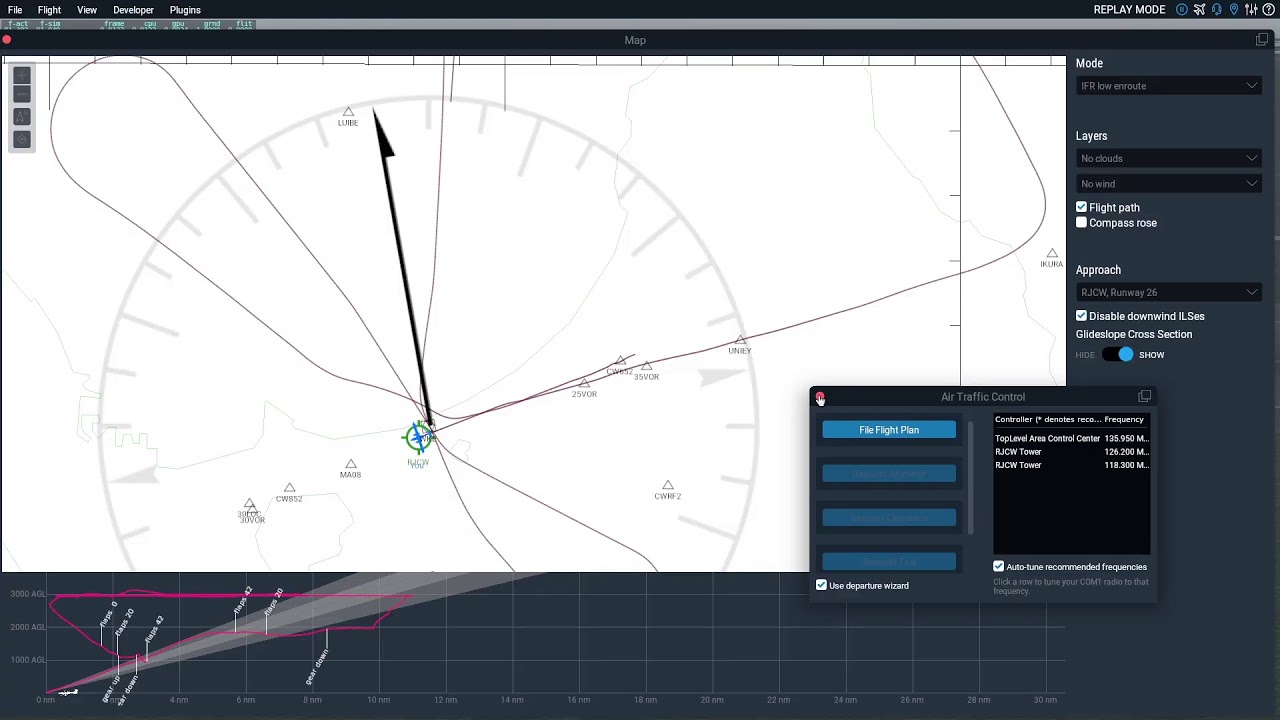
Task: Toggle Auto-tune recommended frequencies checkbox
Action: click(998, 567)
